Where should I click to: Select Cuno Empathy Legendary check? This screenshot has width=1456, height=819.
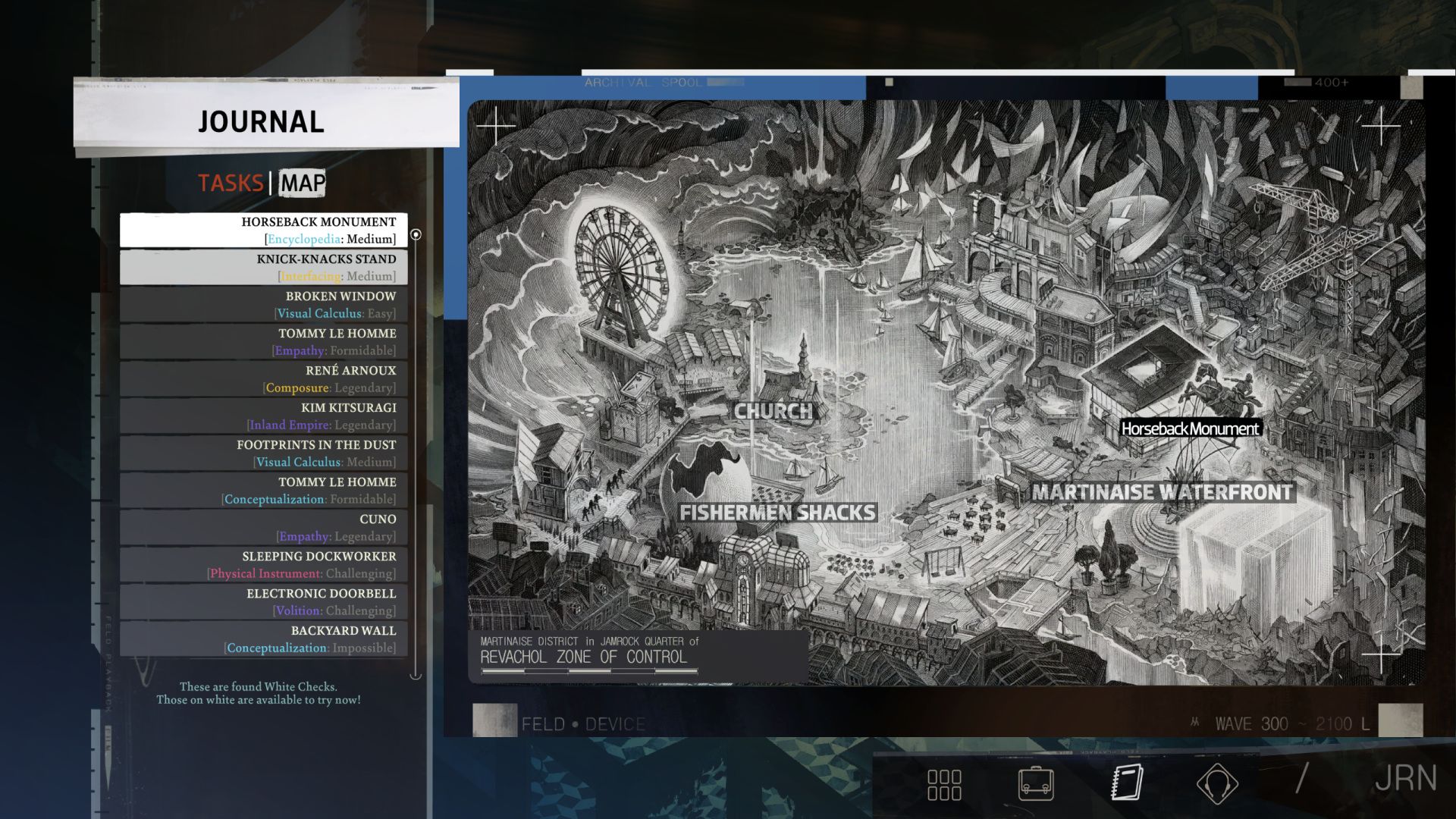click(264, 527)
